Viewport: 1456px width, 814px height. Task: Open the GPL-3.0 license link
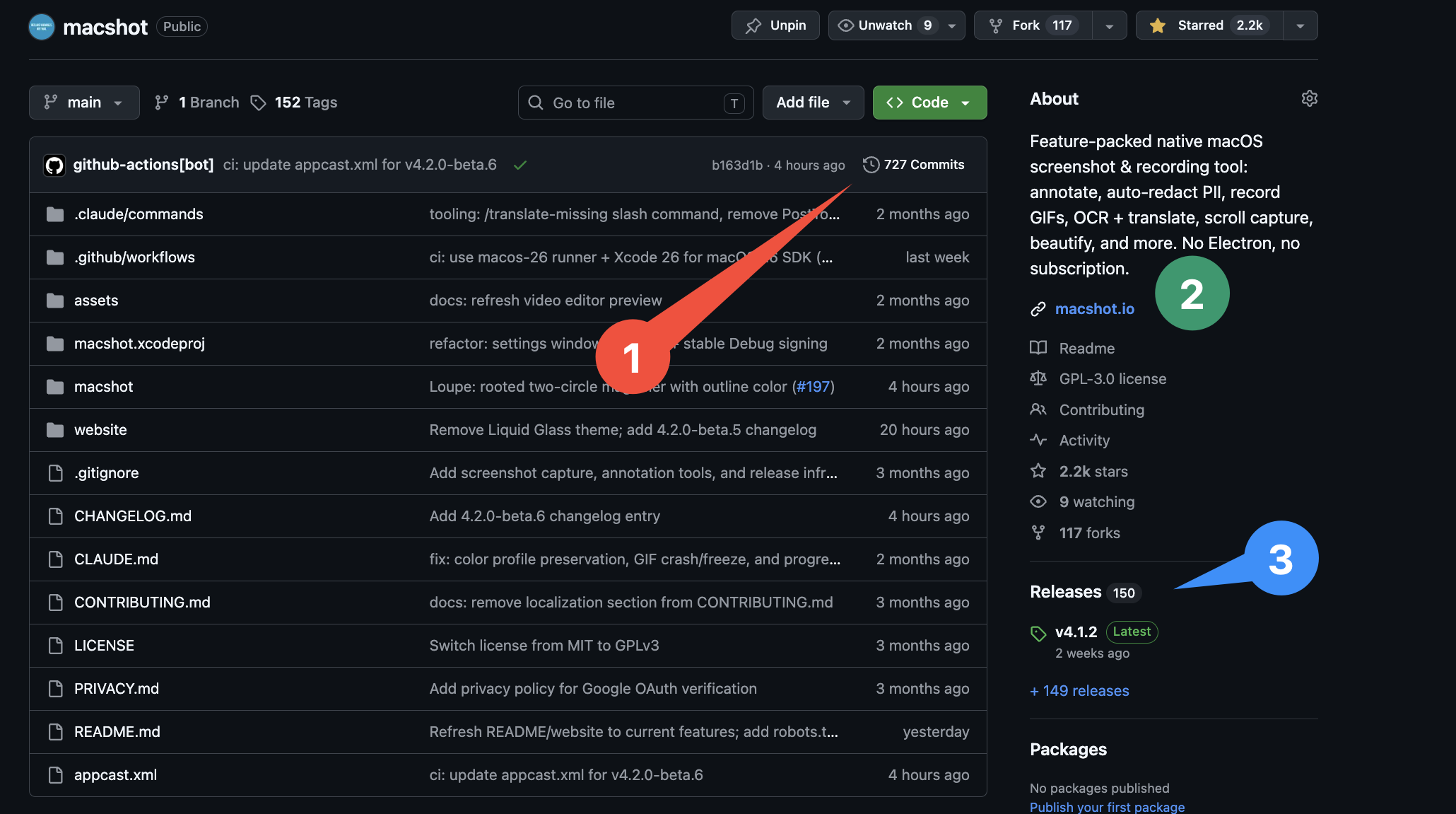tap(1112, 379)
